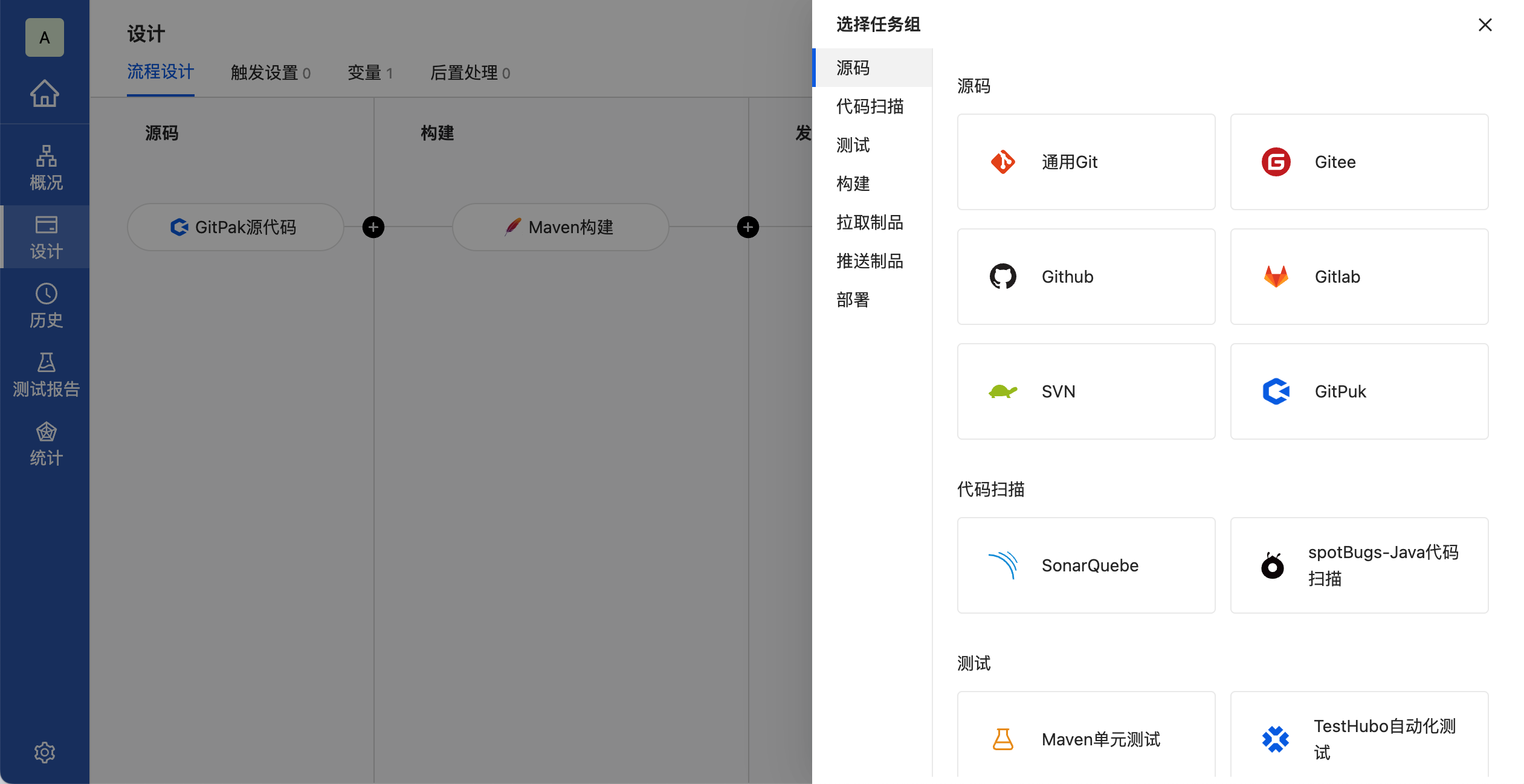Choose the spotBugs-Java代码扫描 card
1524x784 pixels.
[1360, 565]
